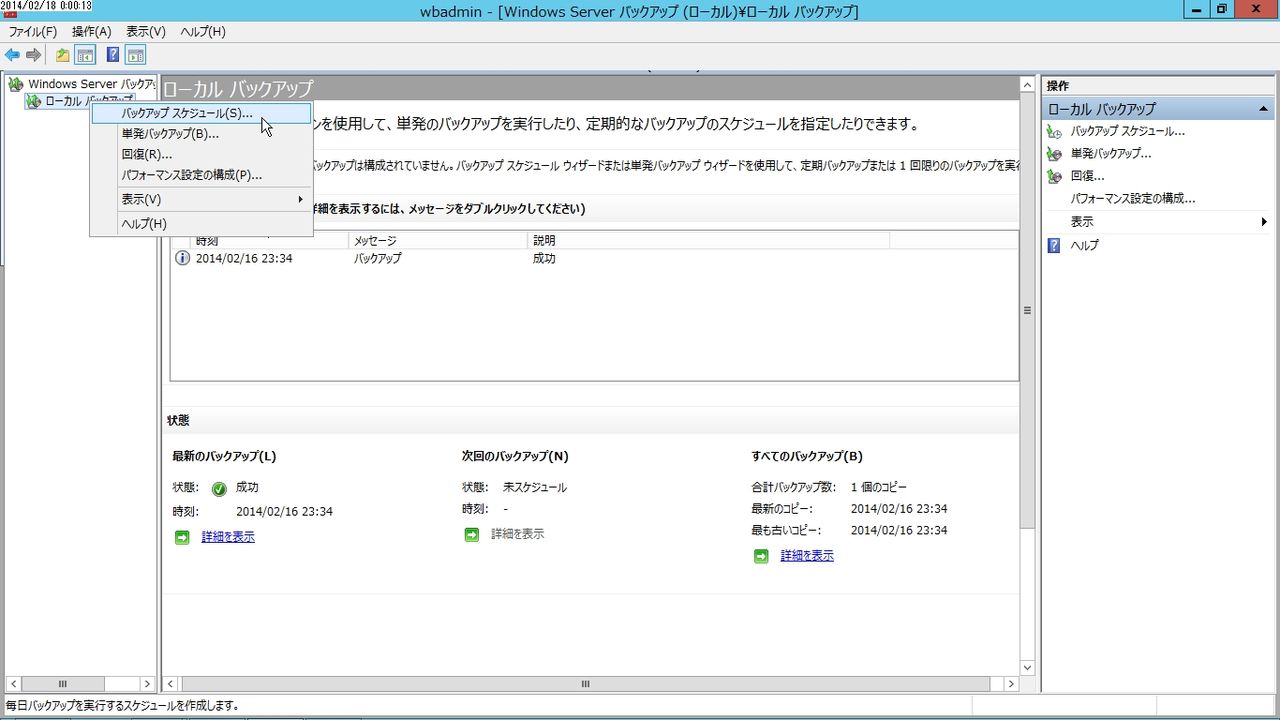Image resolution: width=1280 pixels, height=720 pixels.
Task: Collapse the ローカル バックアップ Actions section arrow
Action: (x=1263, y=108)
